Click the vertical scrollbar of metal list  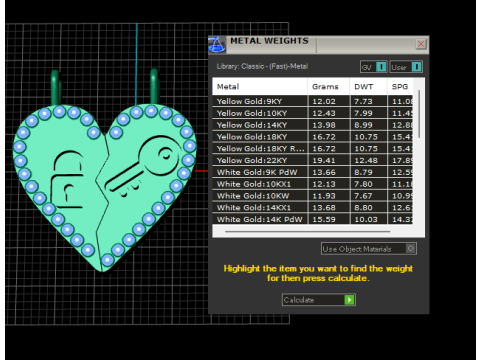click(x=419, y=114)
